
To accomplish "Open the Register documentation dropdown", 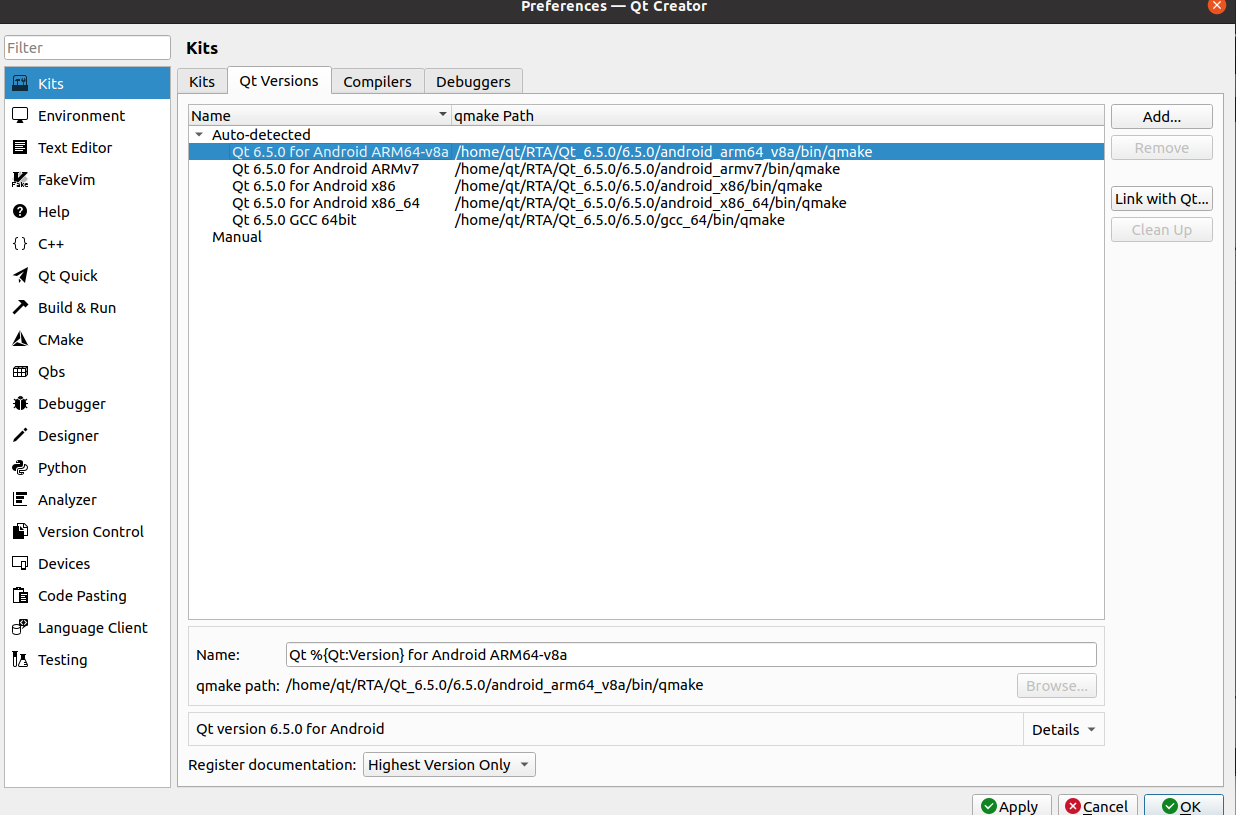I will tap(449, 765).
